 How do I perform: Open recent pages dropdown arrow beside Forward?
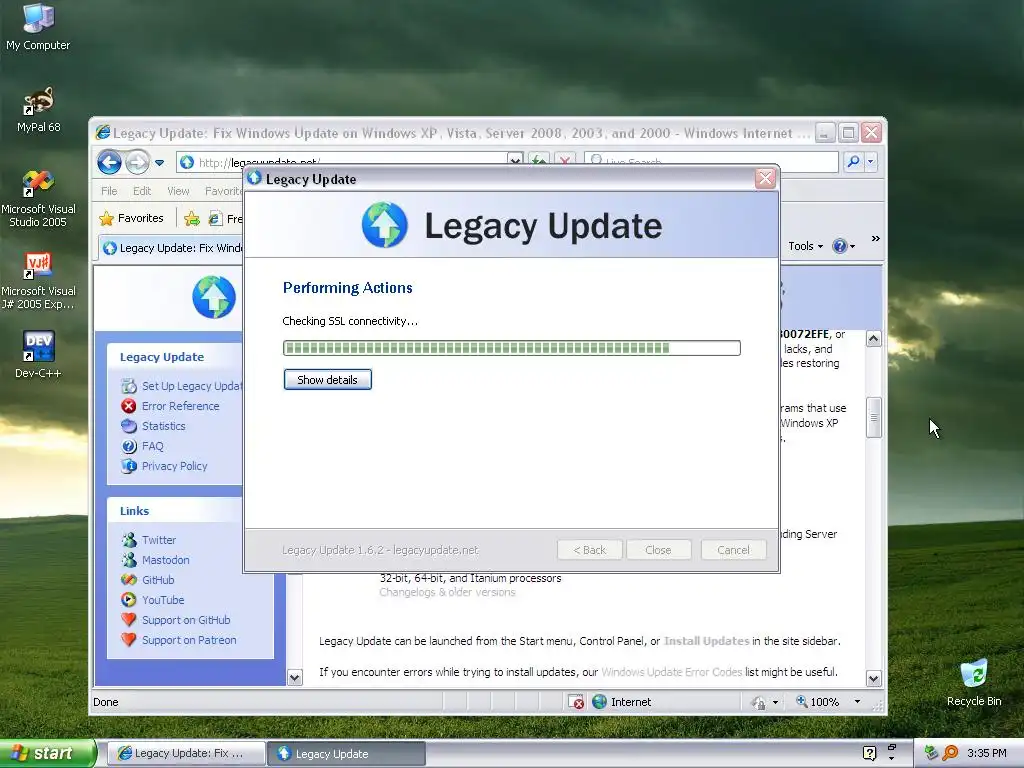click(160, 163)
